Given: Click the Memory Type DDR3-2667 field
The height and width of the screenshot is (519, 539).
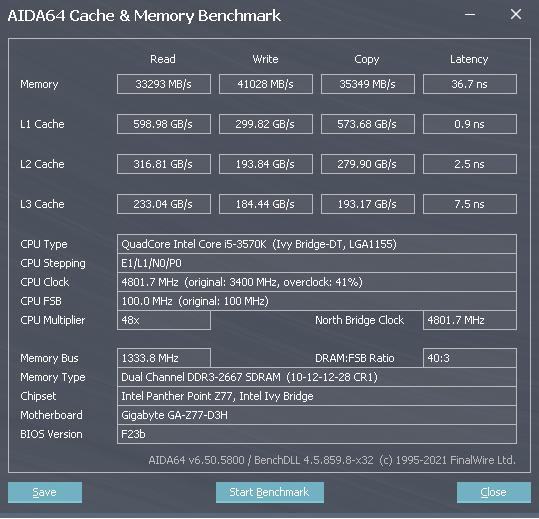Looking at the screenshot, I should coord(317,377).
